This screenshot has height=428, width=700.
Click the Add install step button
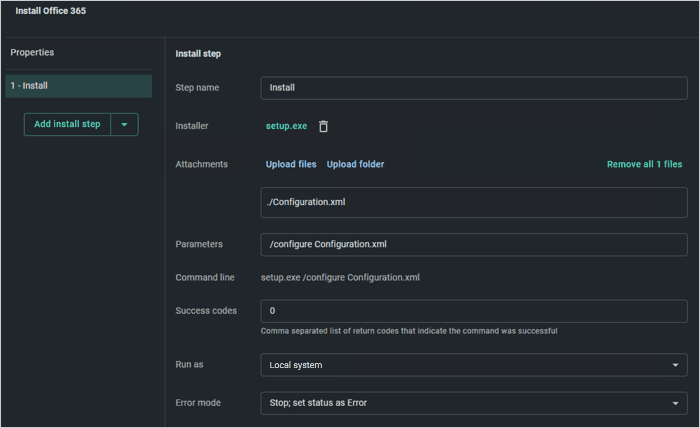67,125
